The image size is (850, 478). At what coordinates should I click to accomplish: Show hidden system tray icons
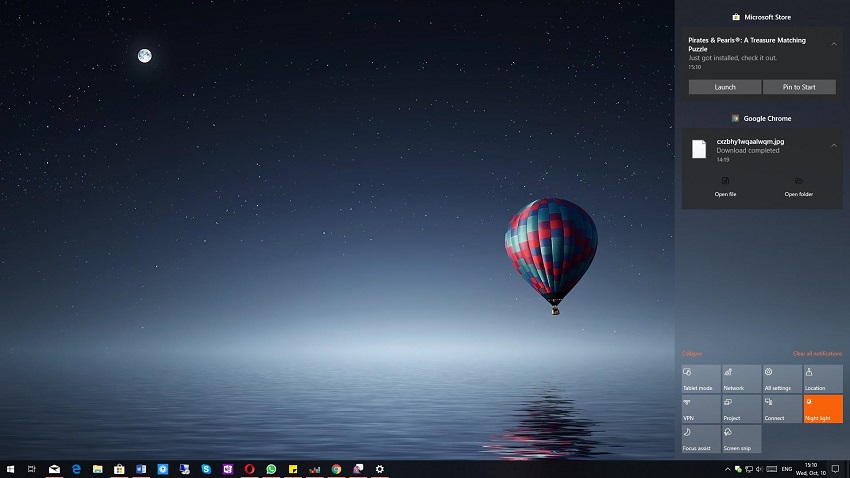727,469
